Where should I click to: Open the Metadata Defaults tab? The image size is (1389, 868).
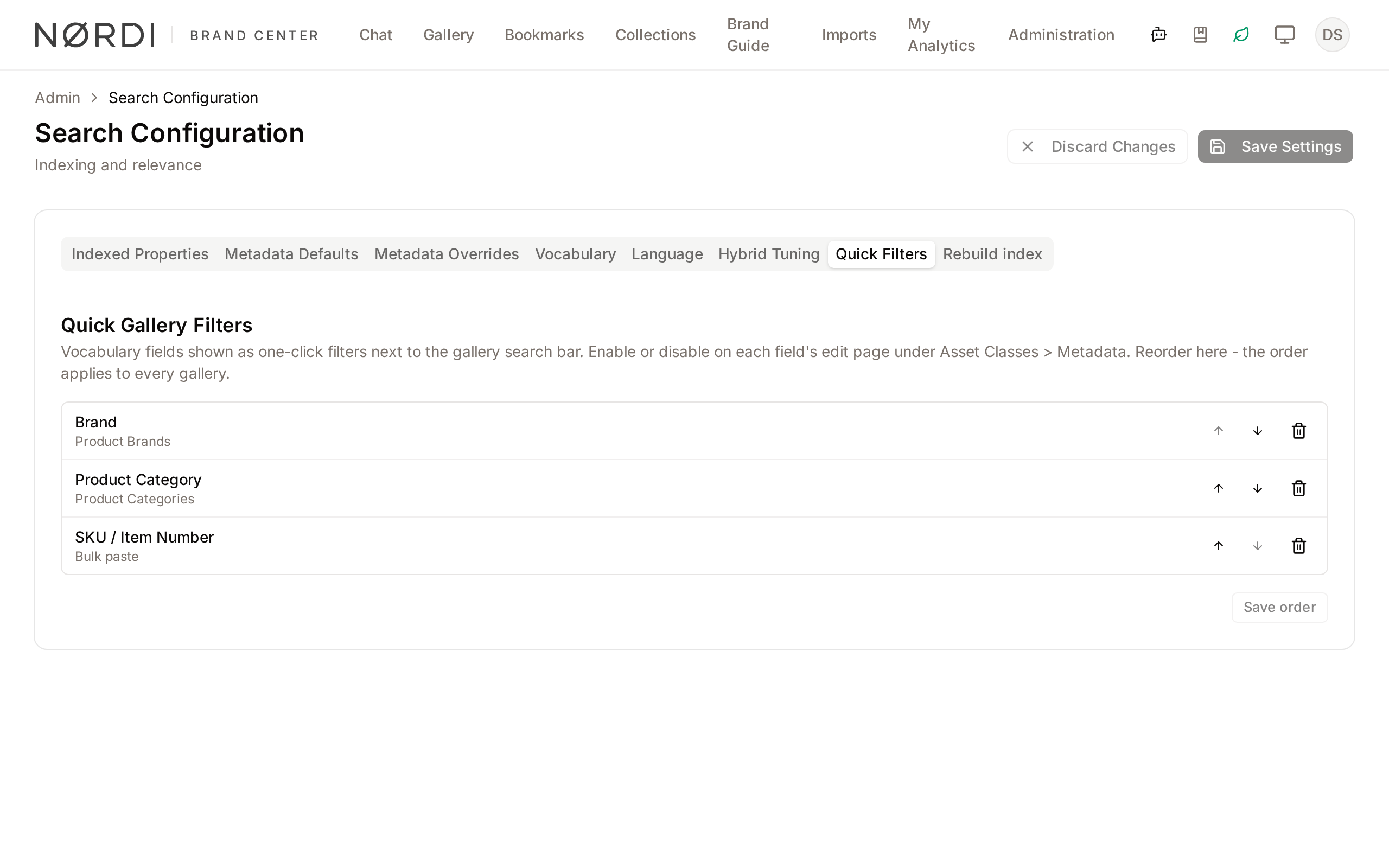click(291, 254)
